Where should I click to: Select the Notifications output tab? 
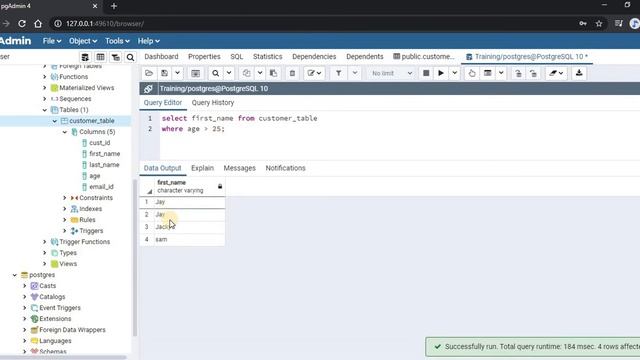pyautogui.click(x=285, y=168)
